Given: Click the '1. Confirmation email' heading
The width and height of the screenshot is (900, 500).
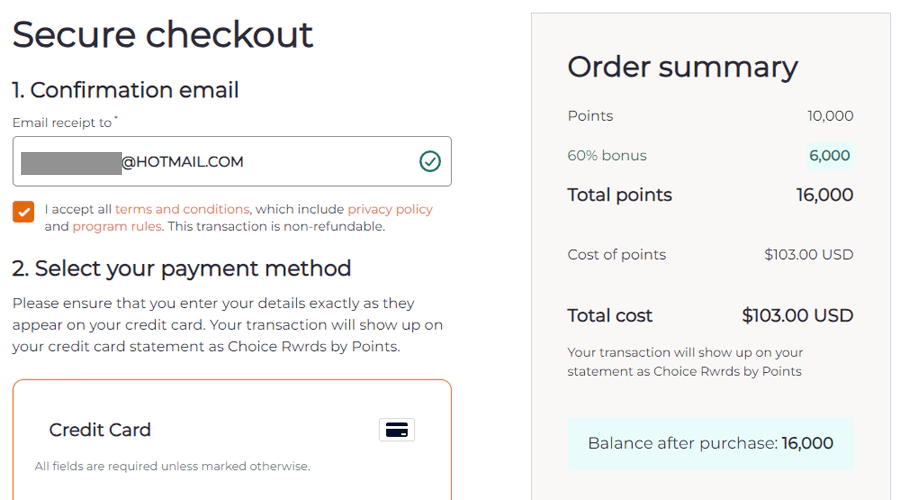Looking at the screenshot, I should point(125,91).
